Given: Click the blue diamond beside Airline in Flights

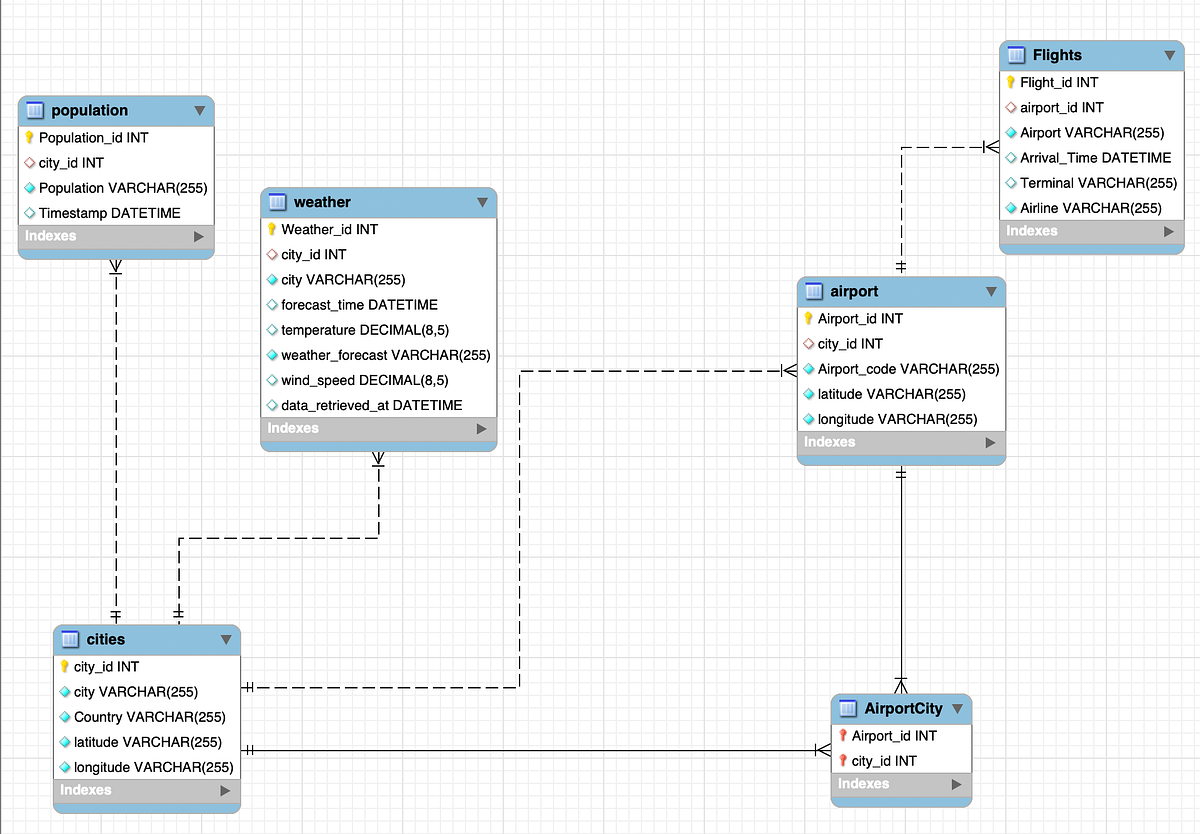Looking at the screenshot, I should tap(1009, 207).
